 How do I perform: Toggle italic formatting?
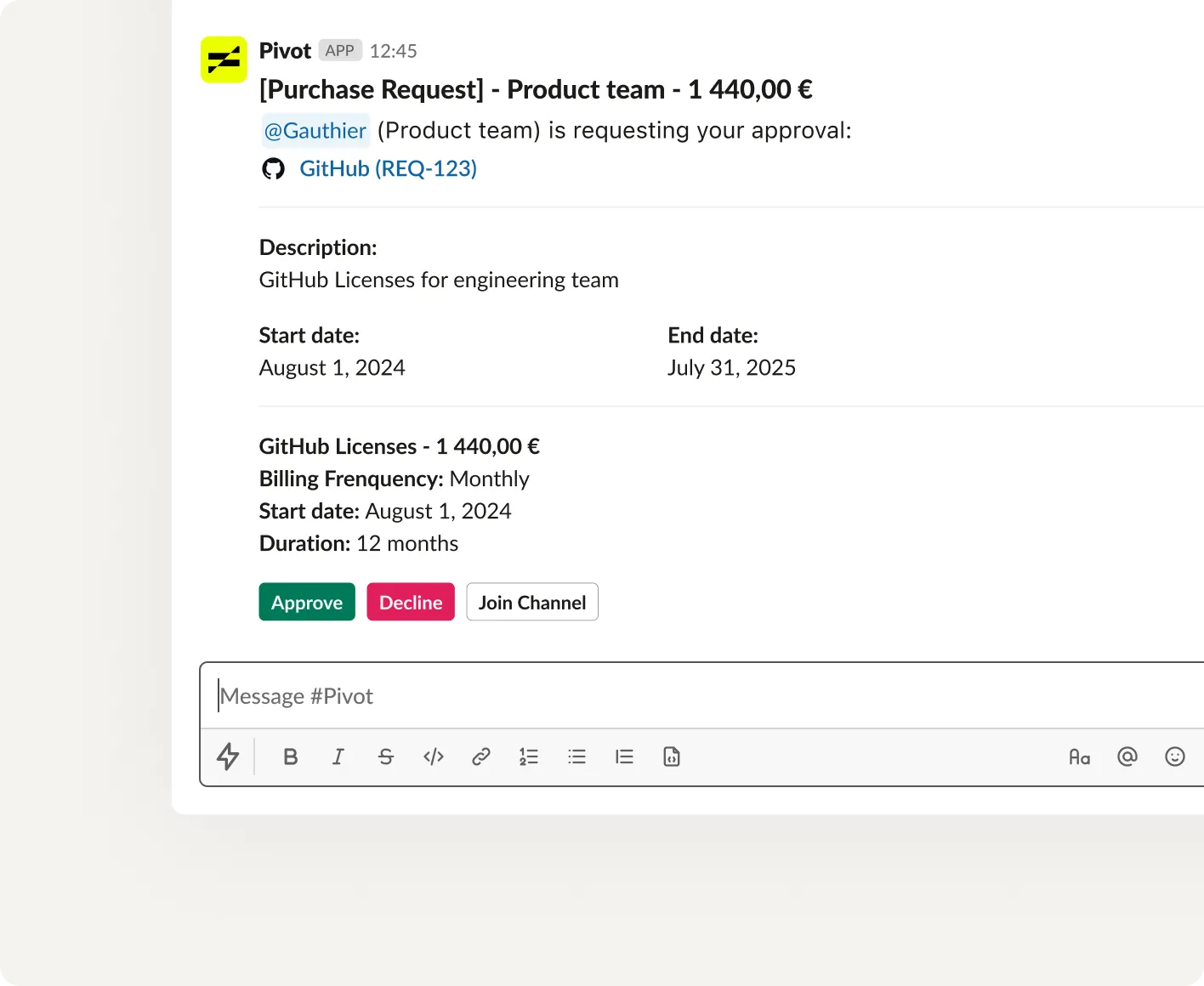(x=338, y=756)
